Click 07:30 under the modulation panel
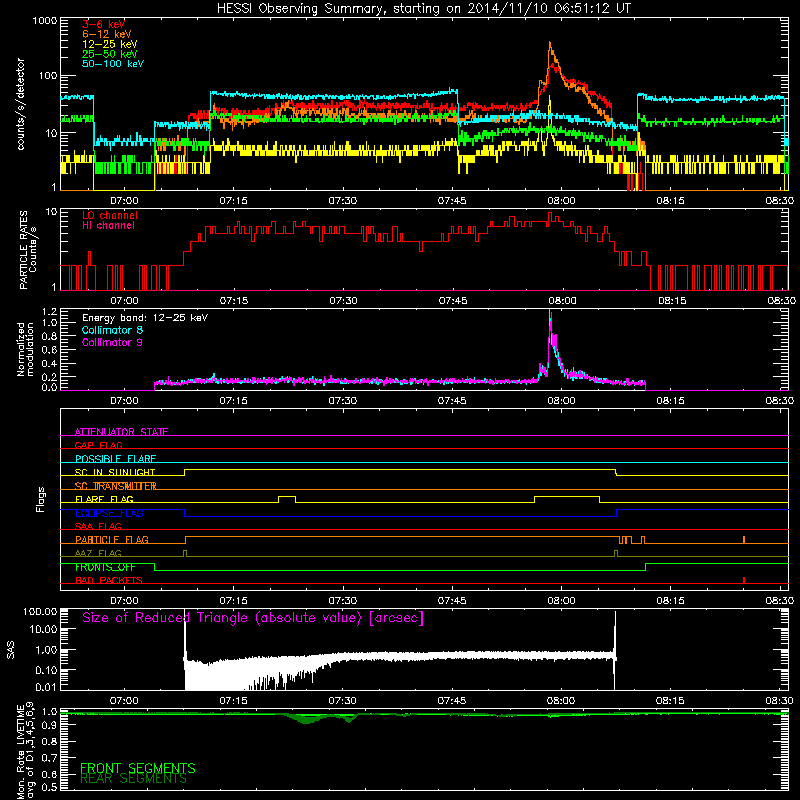The image size is (800, 800). click(x=342, y=401)
